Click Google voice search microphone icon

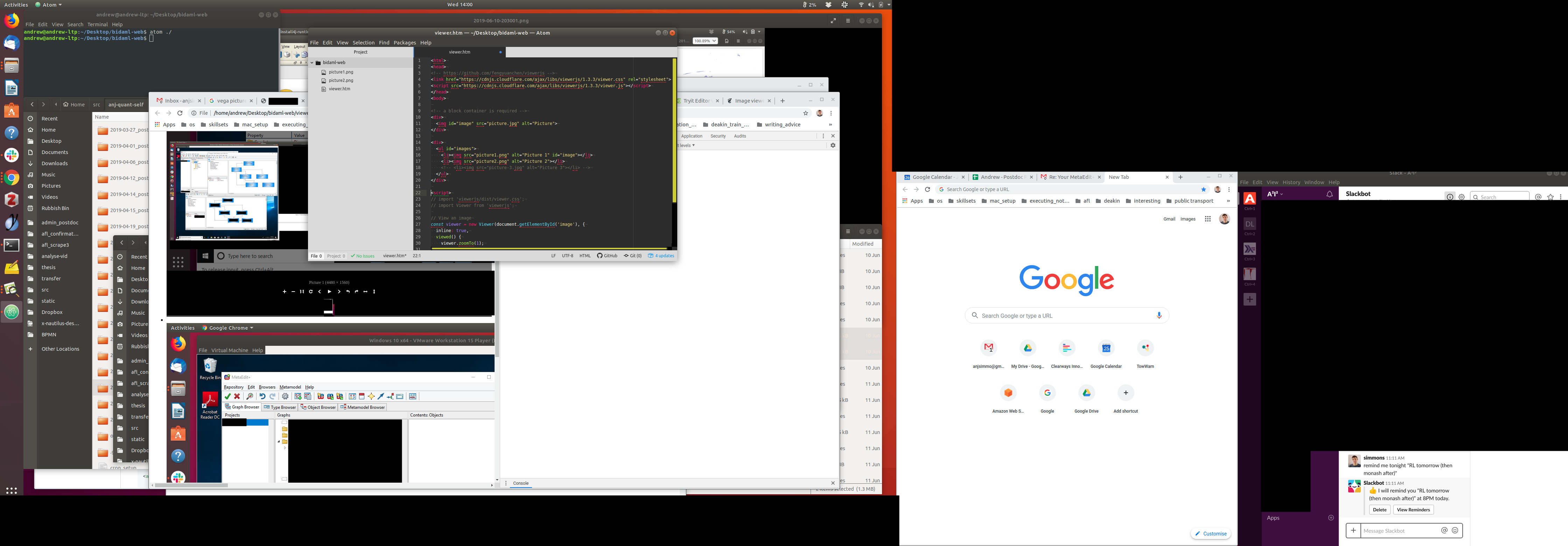point(1159,315)
